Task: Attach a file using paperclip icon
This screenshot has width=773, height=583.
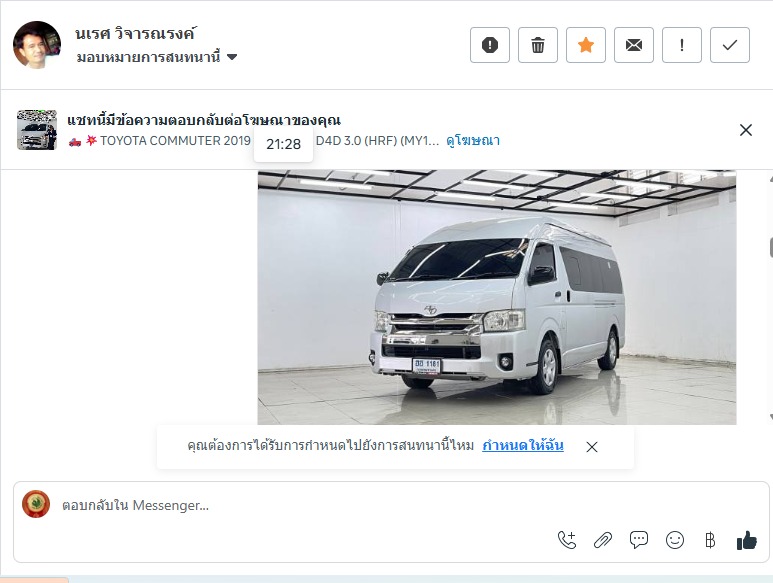Action: click(603, 540)
